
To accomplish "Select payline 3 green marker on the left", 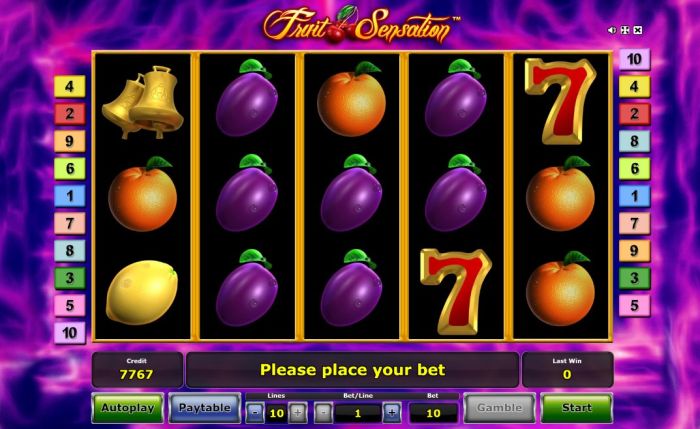I will tap(70, 278).
